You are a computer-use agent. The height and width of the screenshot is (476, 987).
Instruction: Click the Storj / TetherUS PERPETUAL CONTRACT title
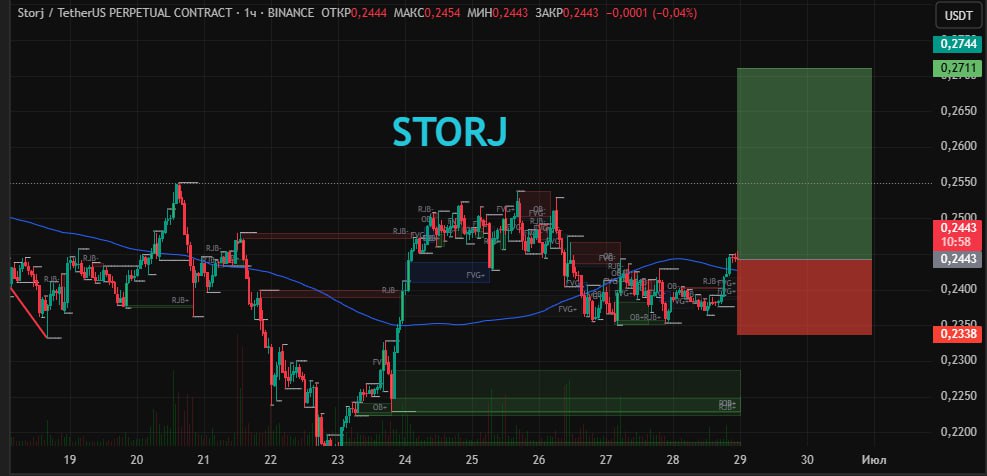point(123,13)
